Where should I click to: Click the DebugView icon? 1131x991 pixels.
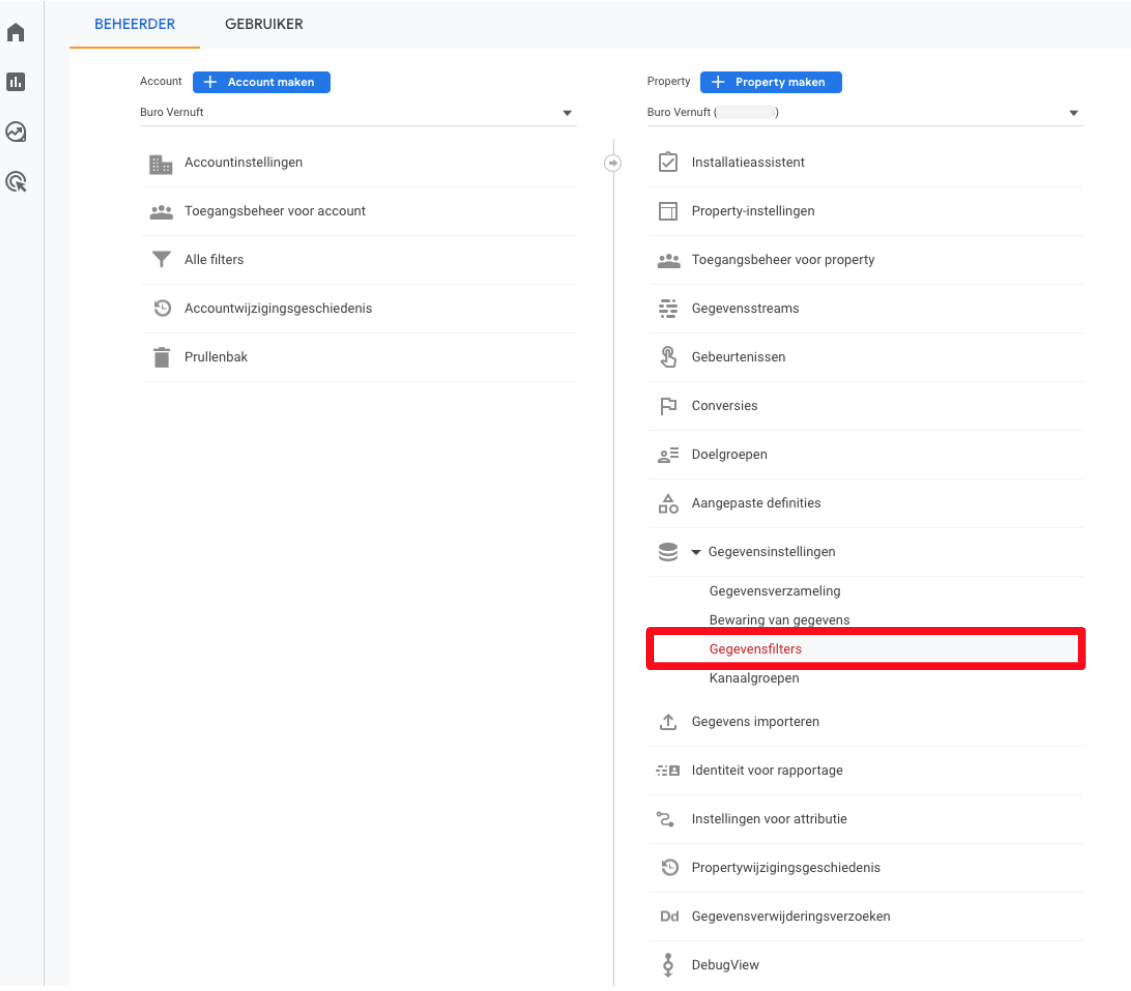pyautogui.click(x=668, y=965)
